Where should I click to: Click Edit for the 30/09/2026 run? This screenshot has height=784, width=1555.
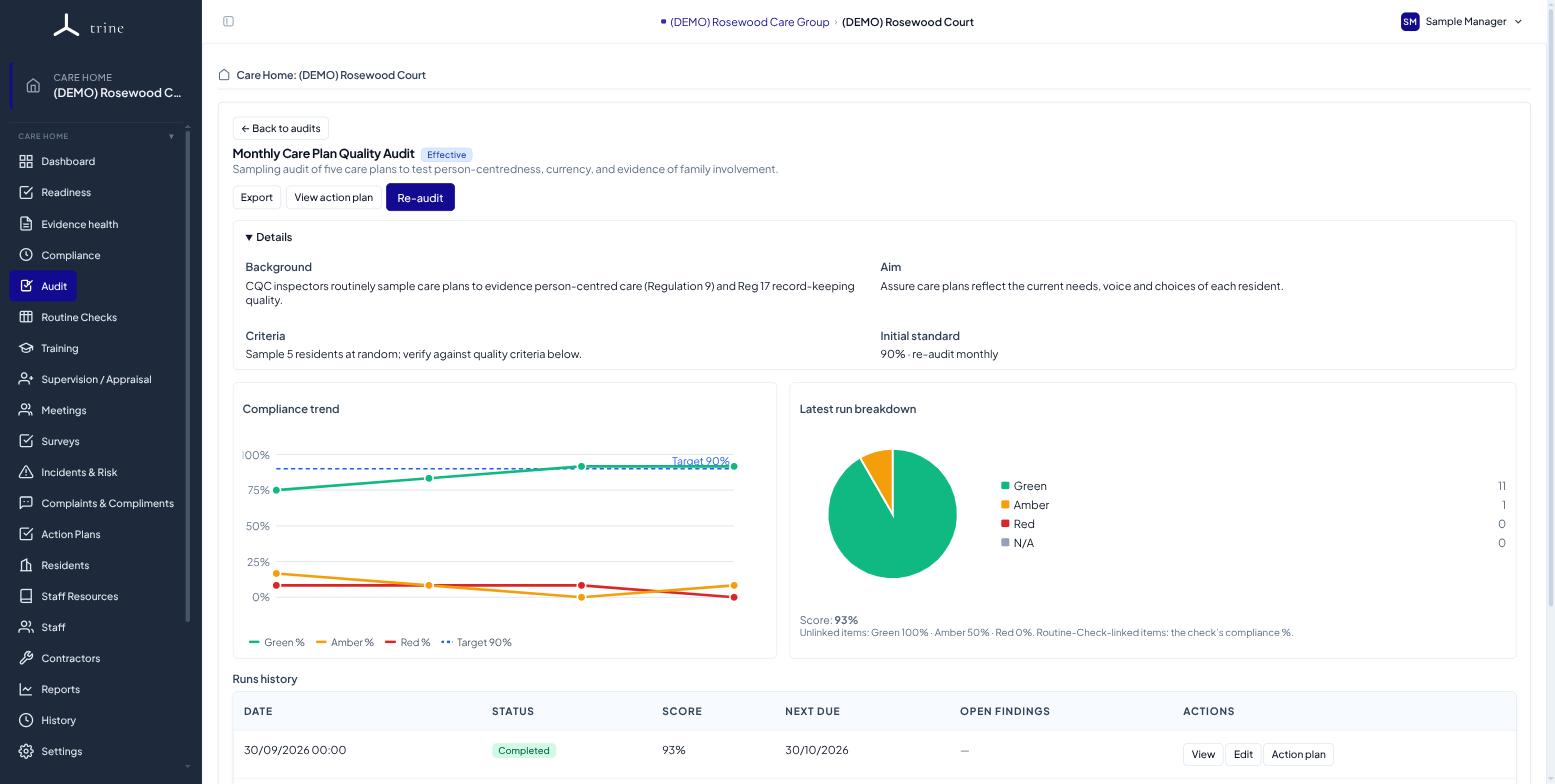pyautogui.click(x=1243, y=754)
